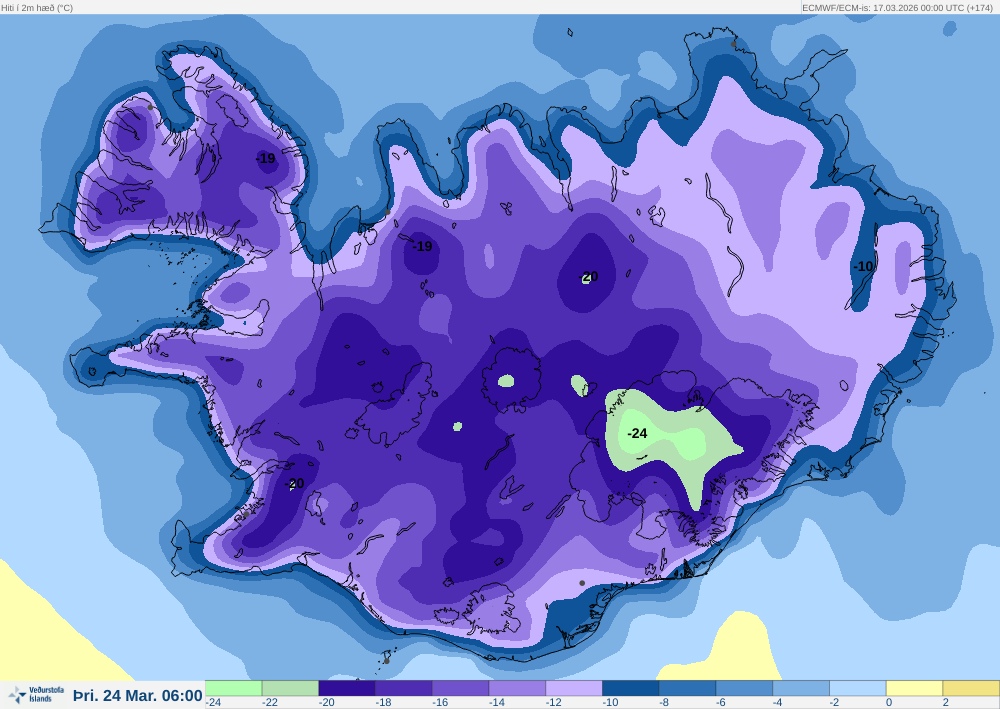Viewport: 1000px width, 709px height.
Task: Click the -19 label south of Húnaflói bay
Action: click(422, 246)
